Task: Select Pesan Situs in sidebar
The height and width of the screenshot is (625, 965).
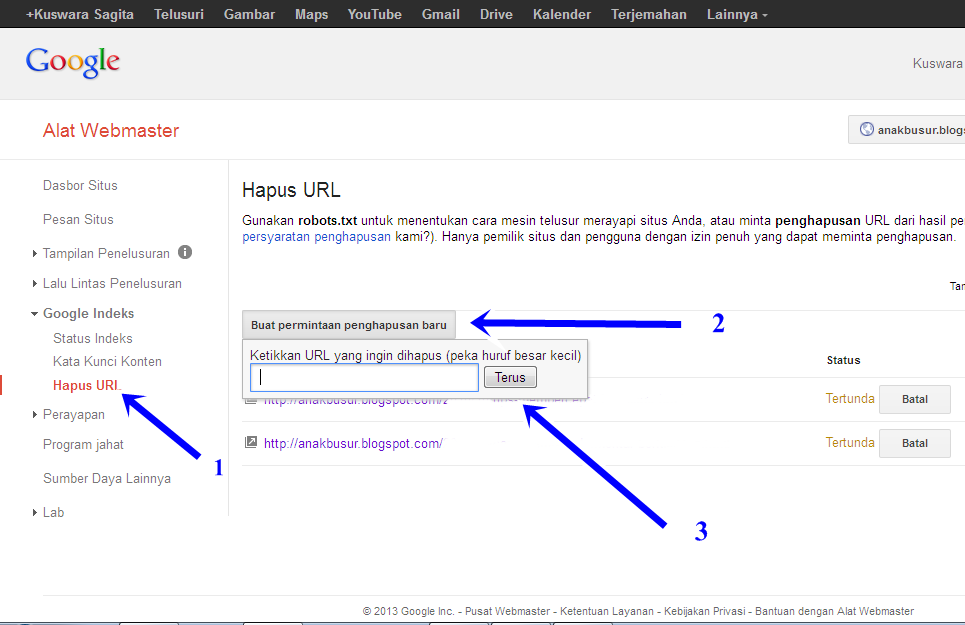Action: pos(78,219)
